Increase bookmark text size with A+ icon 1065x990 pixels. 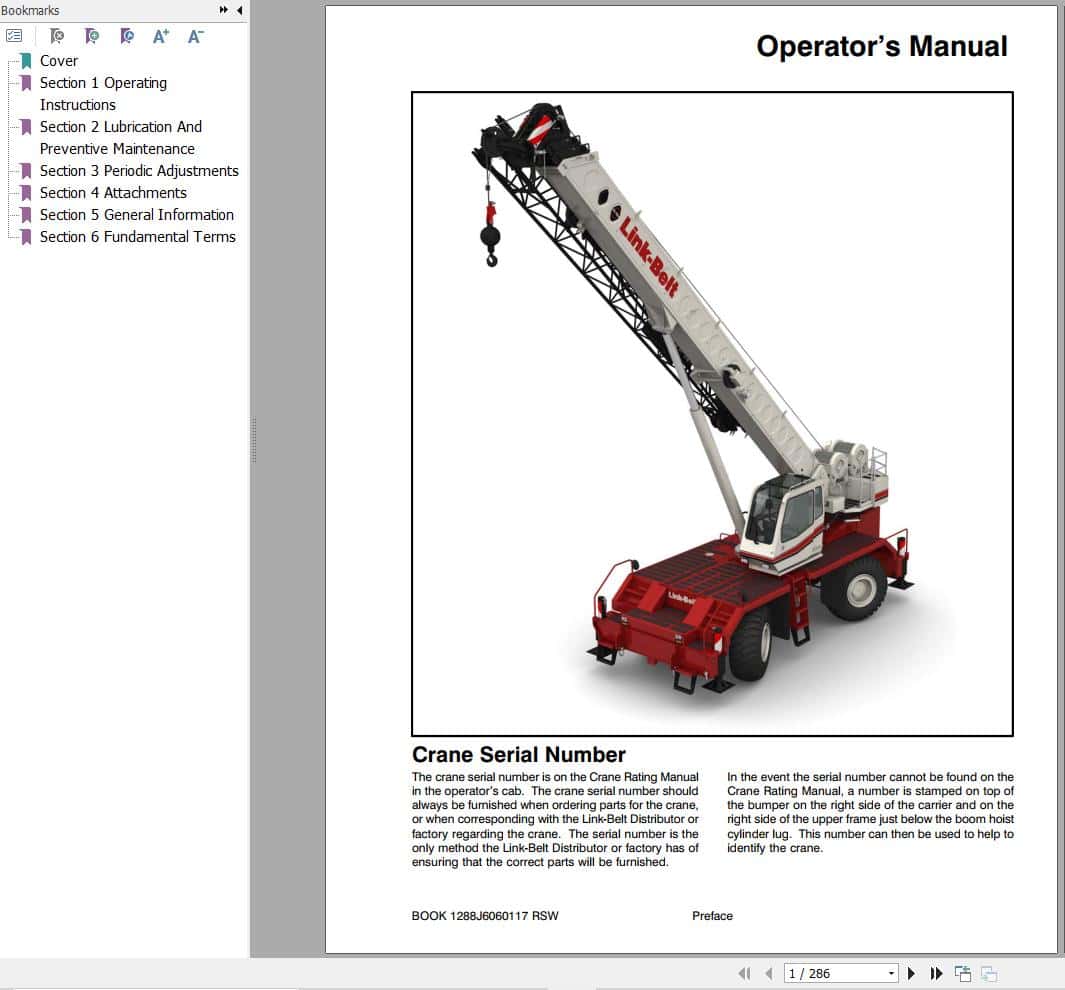pyautogui.click(x=160, y=36)
